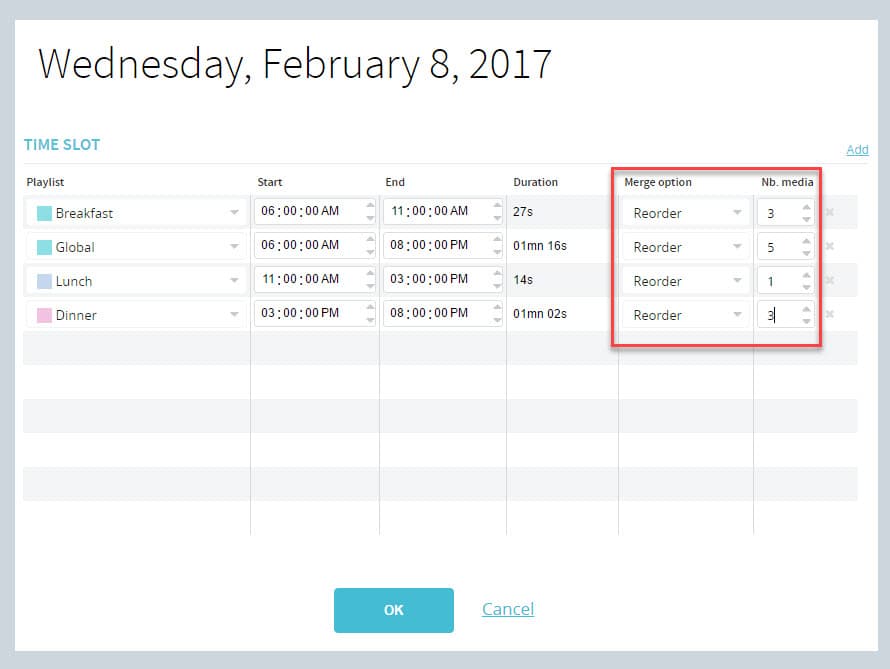Decrease Breakfast end time with down arrow

tap(497, 218)
